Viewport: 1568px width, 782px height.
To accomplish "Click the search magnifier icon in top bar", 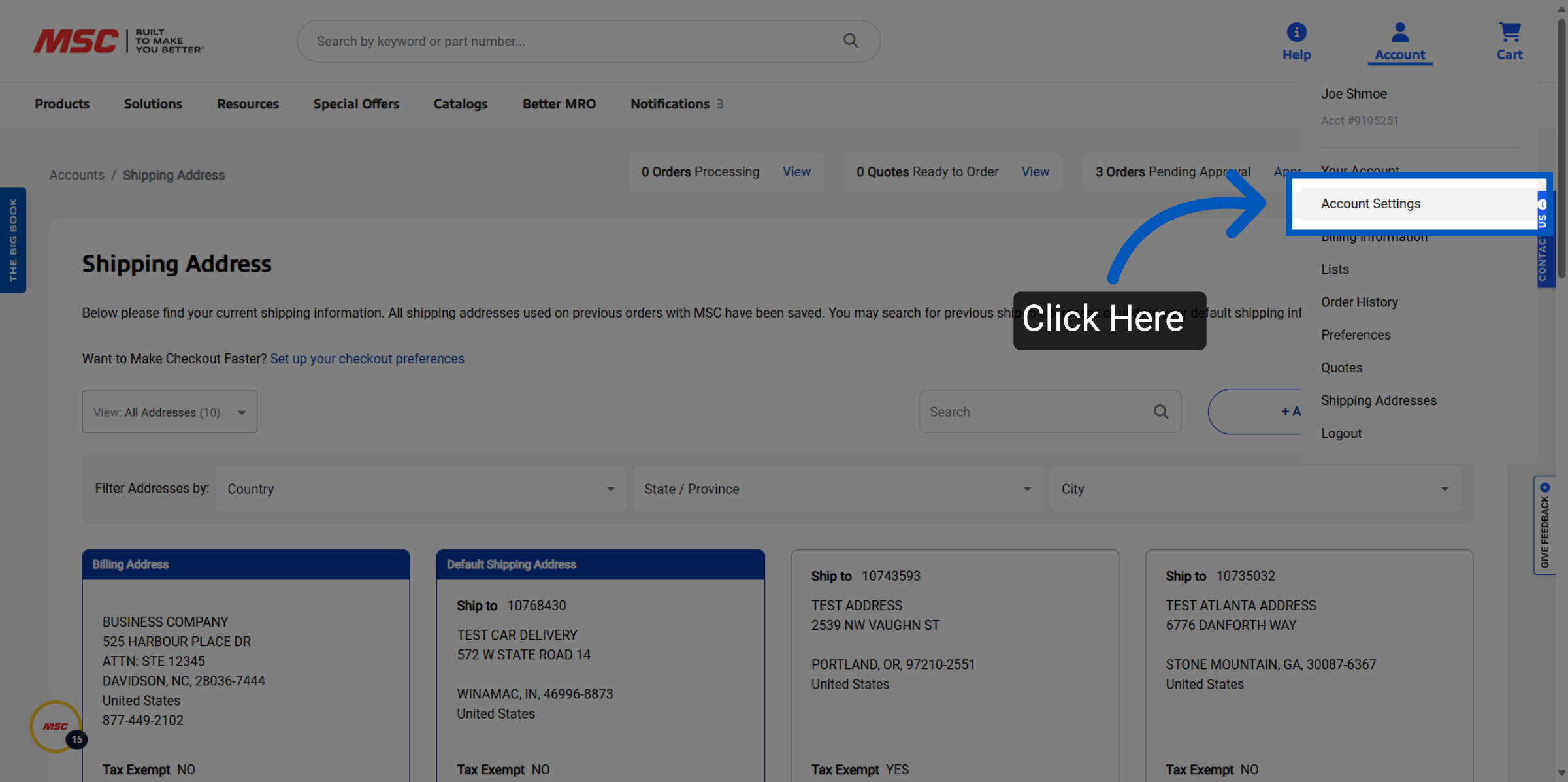I will pos(850,41).
